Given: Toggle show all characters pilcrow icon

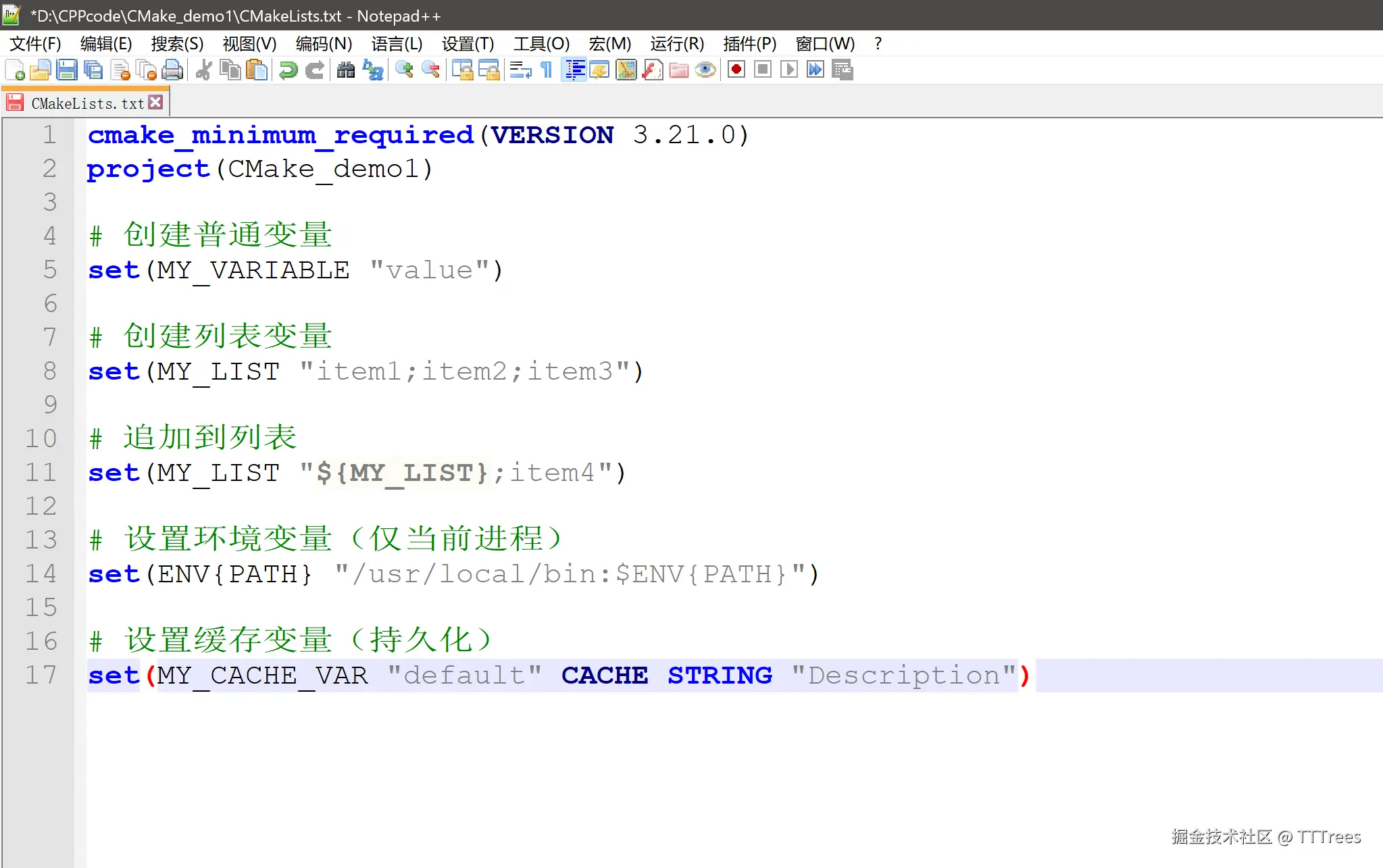Looking at the screenshot, I should pos(547,70).
